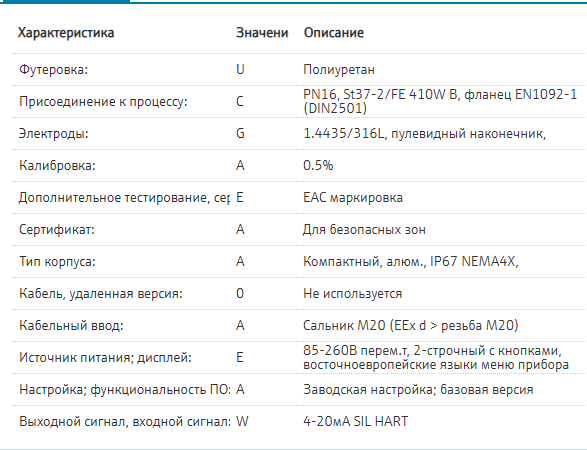Select the Кабель, удаленная версия row
Image resolution: width=587 pixels, height=450 pixels.
299,294
